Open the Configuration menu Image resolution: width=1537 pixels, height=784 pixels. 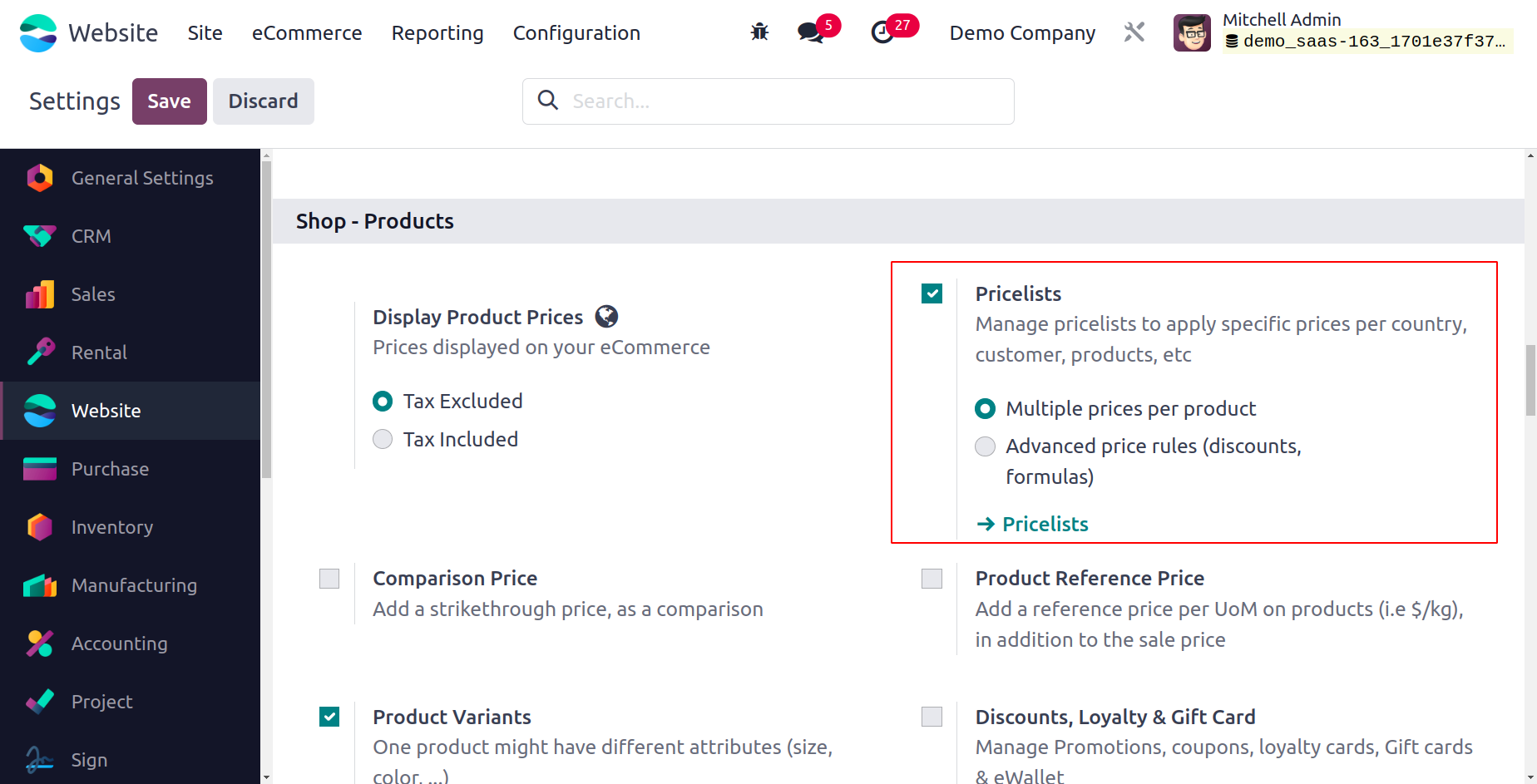(576, 33)
